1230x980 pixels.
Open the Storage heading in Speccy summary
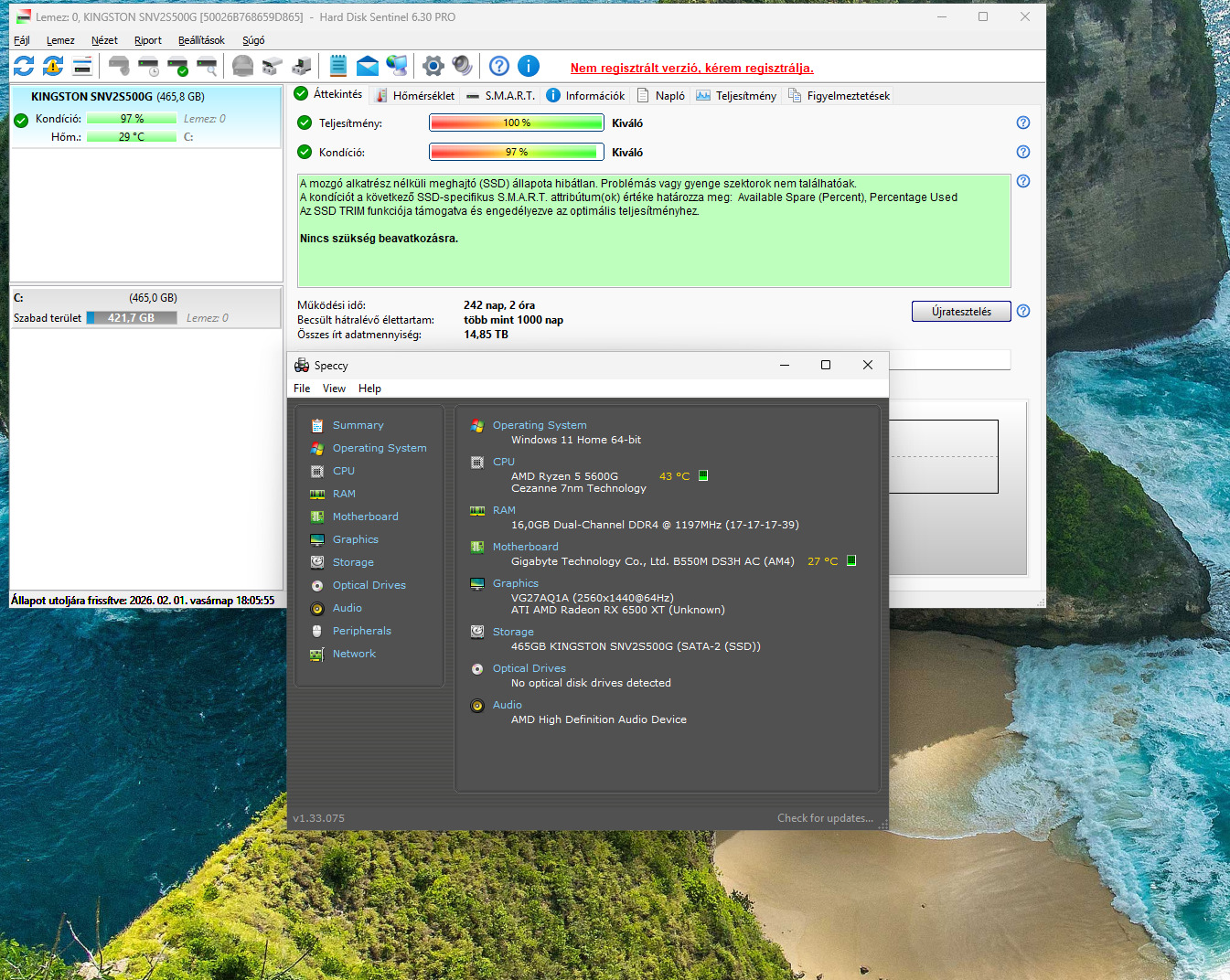[513, 632]
